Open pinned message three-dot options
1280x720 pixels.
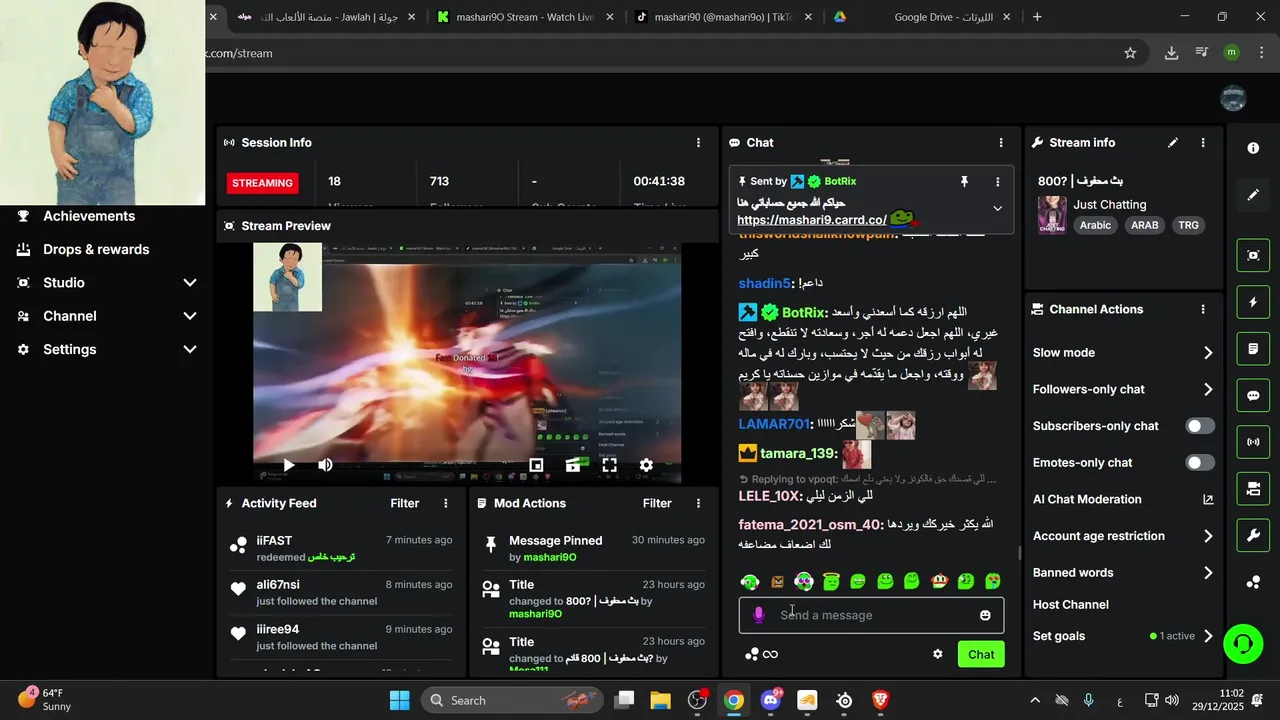[x=997, y=181]
